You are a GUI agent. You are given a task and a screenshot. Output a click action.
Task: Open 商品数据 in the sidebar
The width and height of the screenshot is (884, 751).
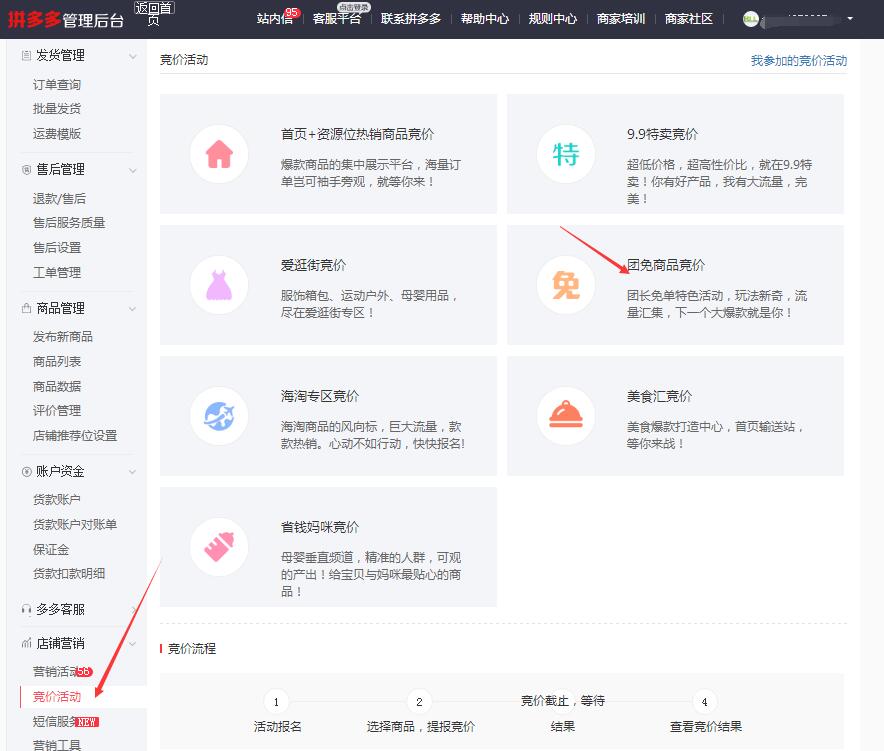(57, 386)
